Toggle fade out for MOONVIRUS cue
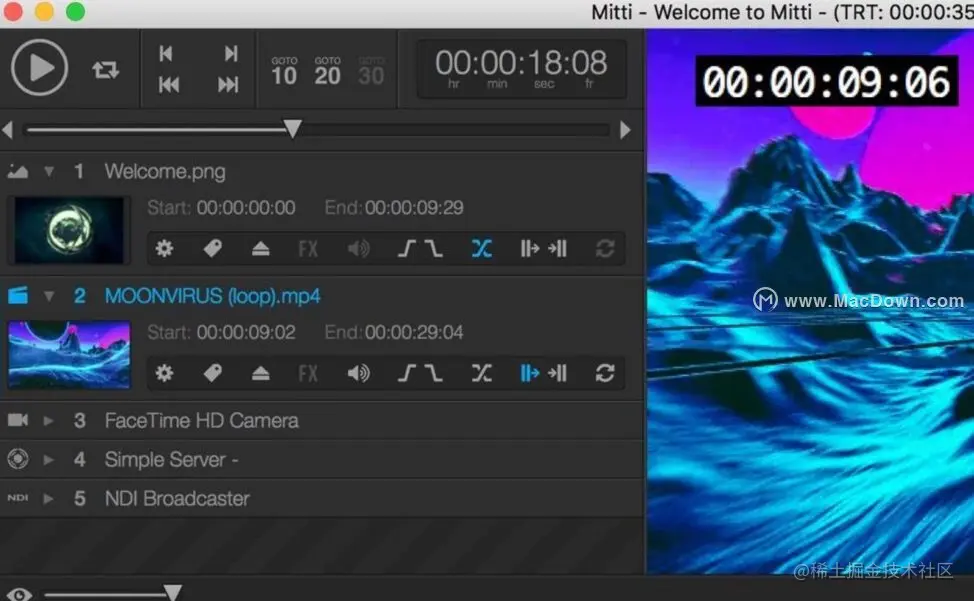This screenshot has width=974, height=601. point(434,373)
